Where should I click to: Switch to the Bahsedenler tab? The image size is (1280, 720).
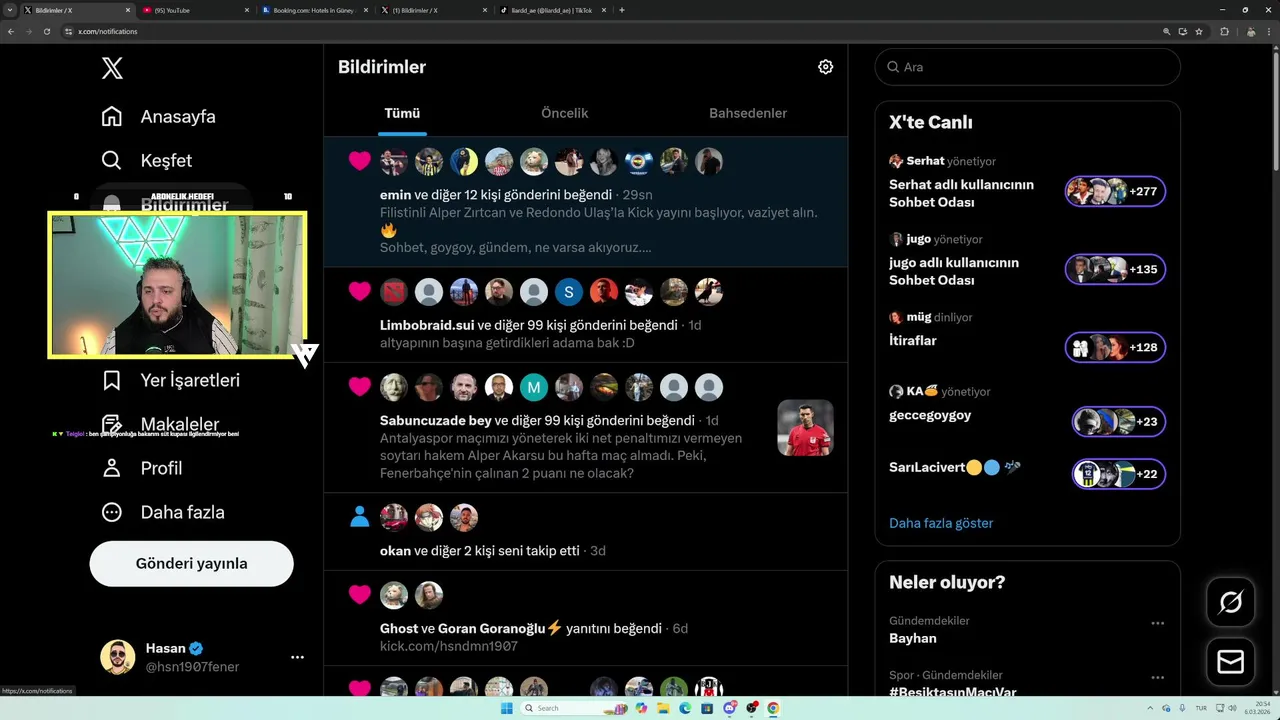pyautogui.click(x=748, y=113)
